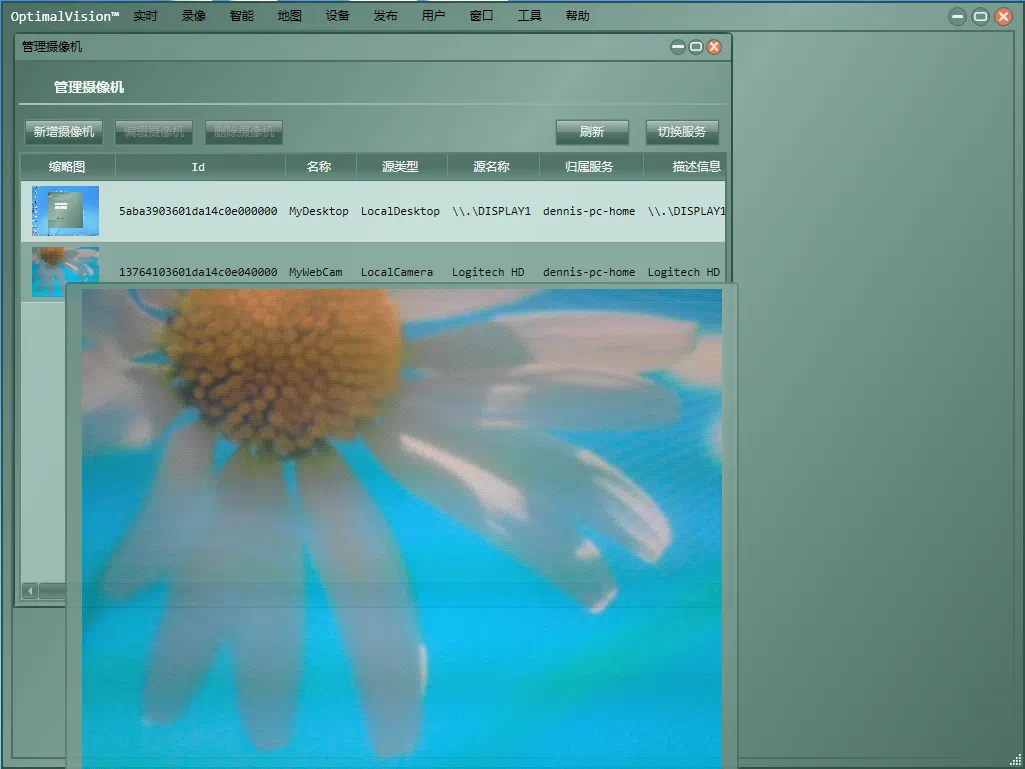Select the MyDesktop thumbnail image

coord(65,211)
